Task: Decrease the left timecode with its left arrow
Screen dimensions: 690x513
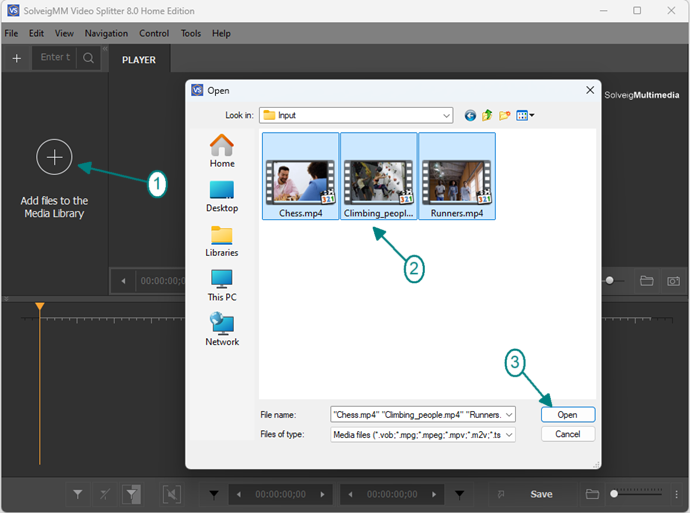Action: (x=239, y=495)
